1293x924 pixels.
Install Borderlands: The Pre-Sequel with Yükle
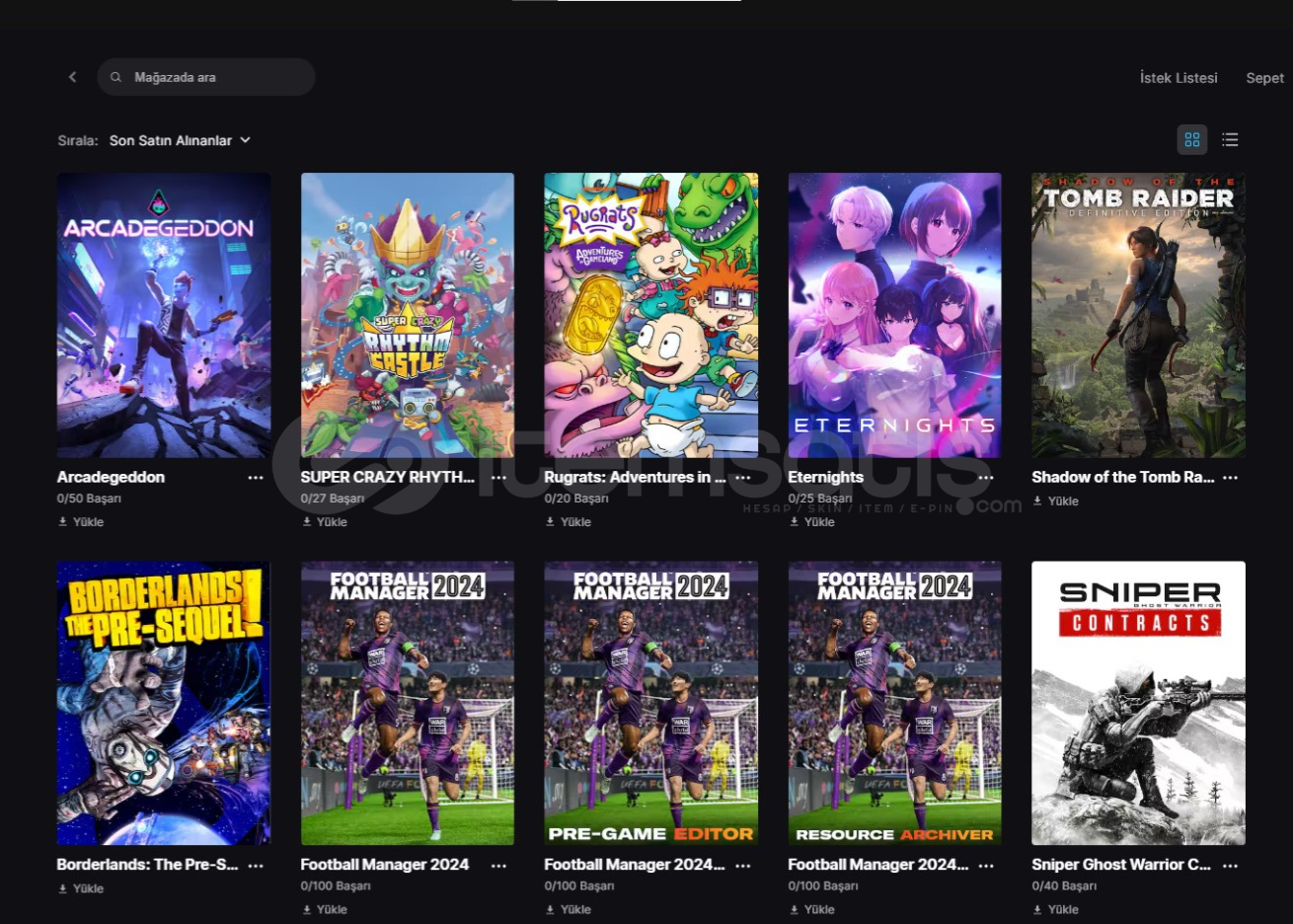pos(81,888)
